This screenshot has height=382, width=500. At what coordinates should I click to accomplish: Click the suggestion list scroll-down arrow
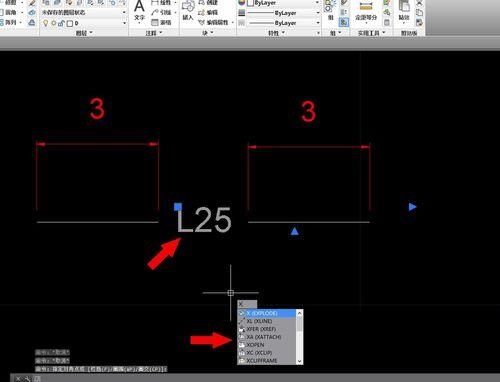299,361
